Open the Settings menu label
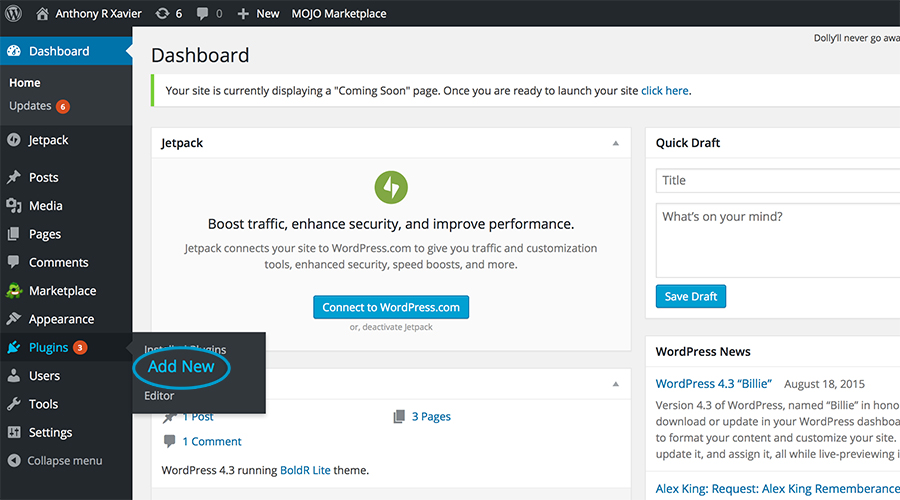Viewport: 900px width, 500px height. 51,432
